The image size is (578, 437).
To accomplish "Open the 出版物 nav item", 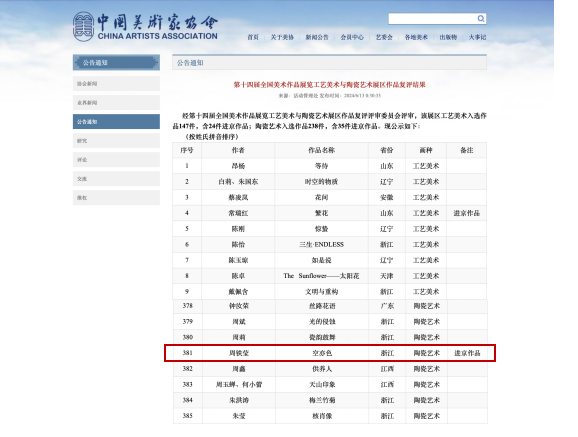I will 448,37.
